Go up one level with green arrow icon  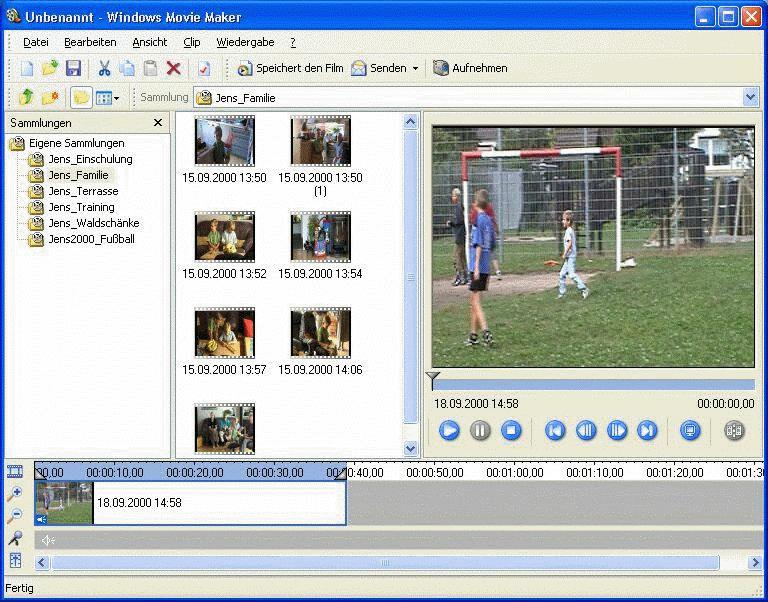click(26, 97)
